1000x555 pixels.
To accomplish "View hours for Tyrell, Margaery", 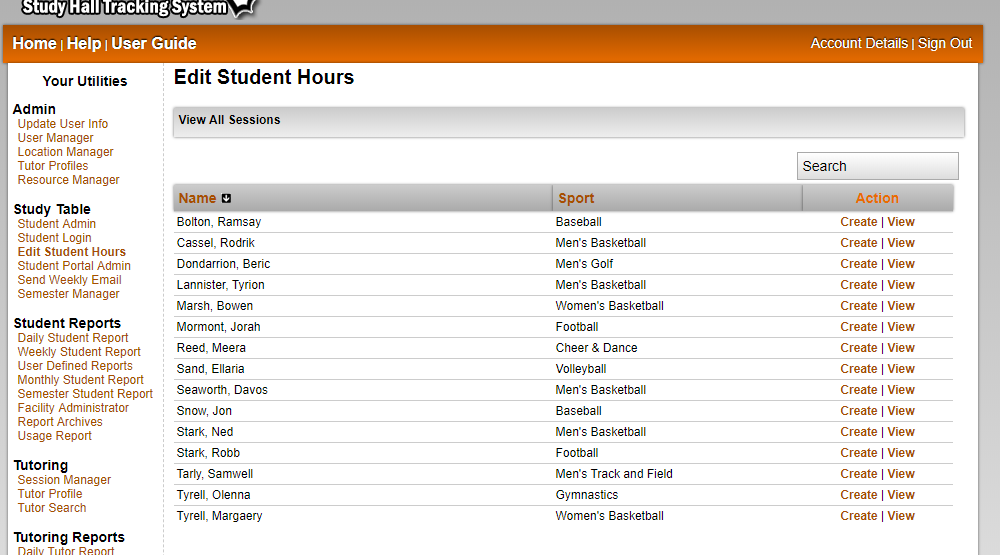I will pyautogui.click(x=901, y=517).
